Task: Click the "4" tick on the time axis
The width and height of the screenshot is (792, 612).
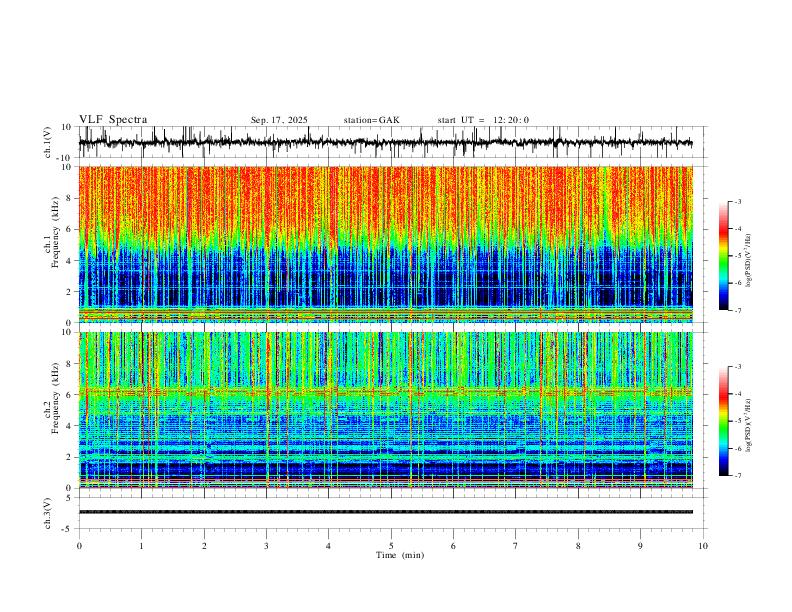Action: pos(328,546)
